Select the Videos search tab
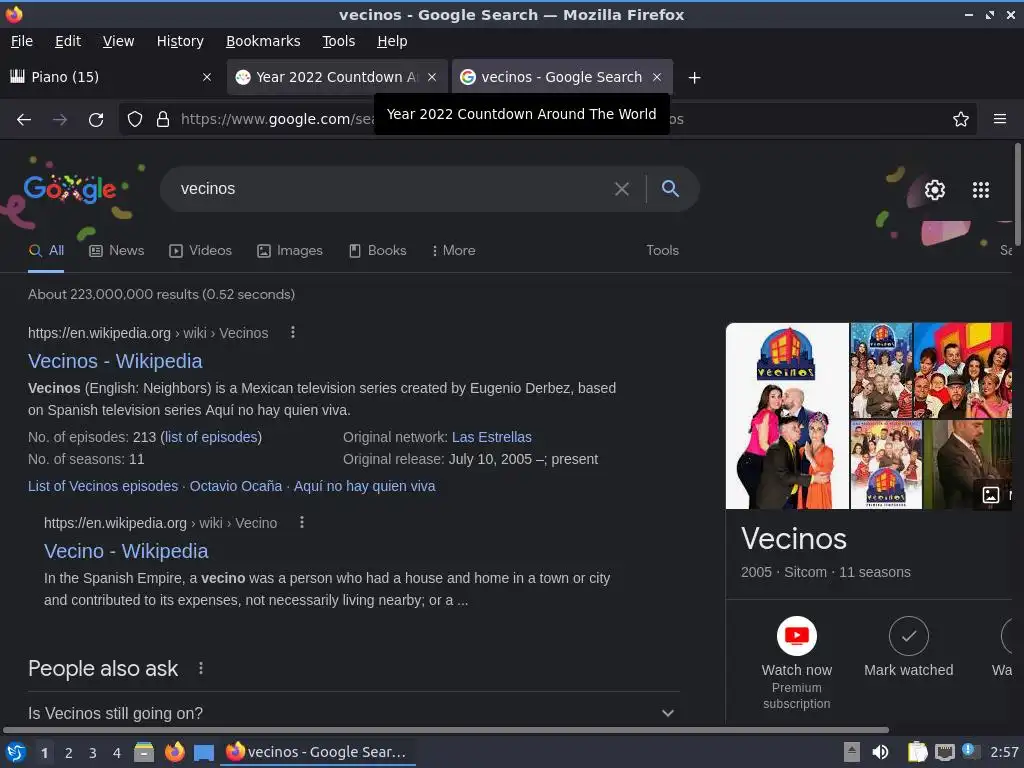Screen dimensions: 1024x768 (200, 251)
